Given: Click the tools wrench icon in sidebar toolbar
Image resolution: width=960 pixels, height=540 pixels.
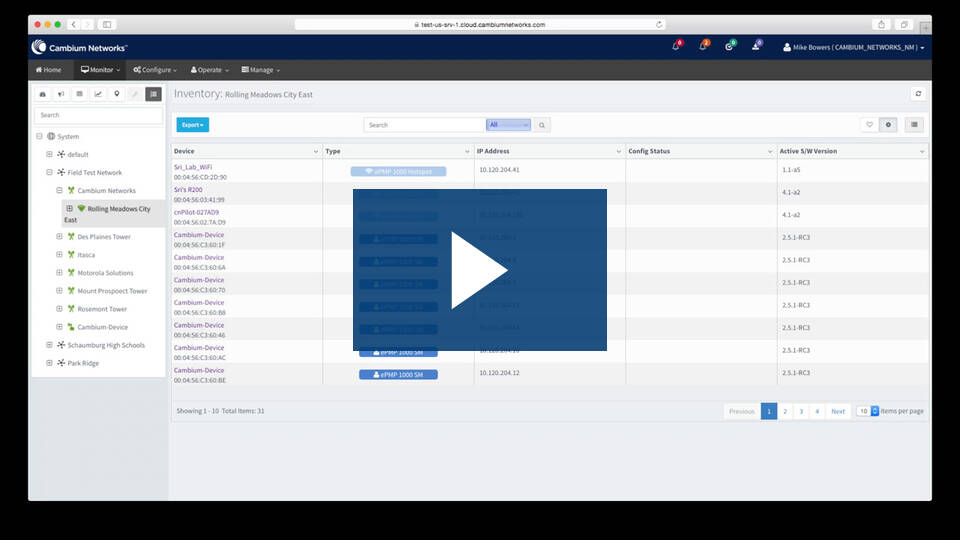Looking at the screenshot, I should point(135,94).
